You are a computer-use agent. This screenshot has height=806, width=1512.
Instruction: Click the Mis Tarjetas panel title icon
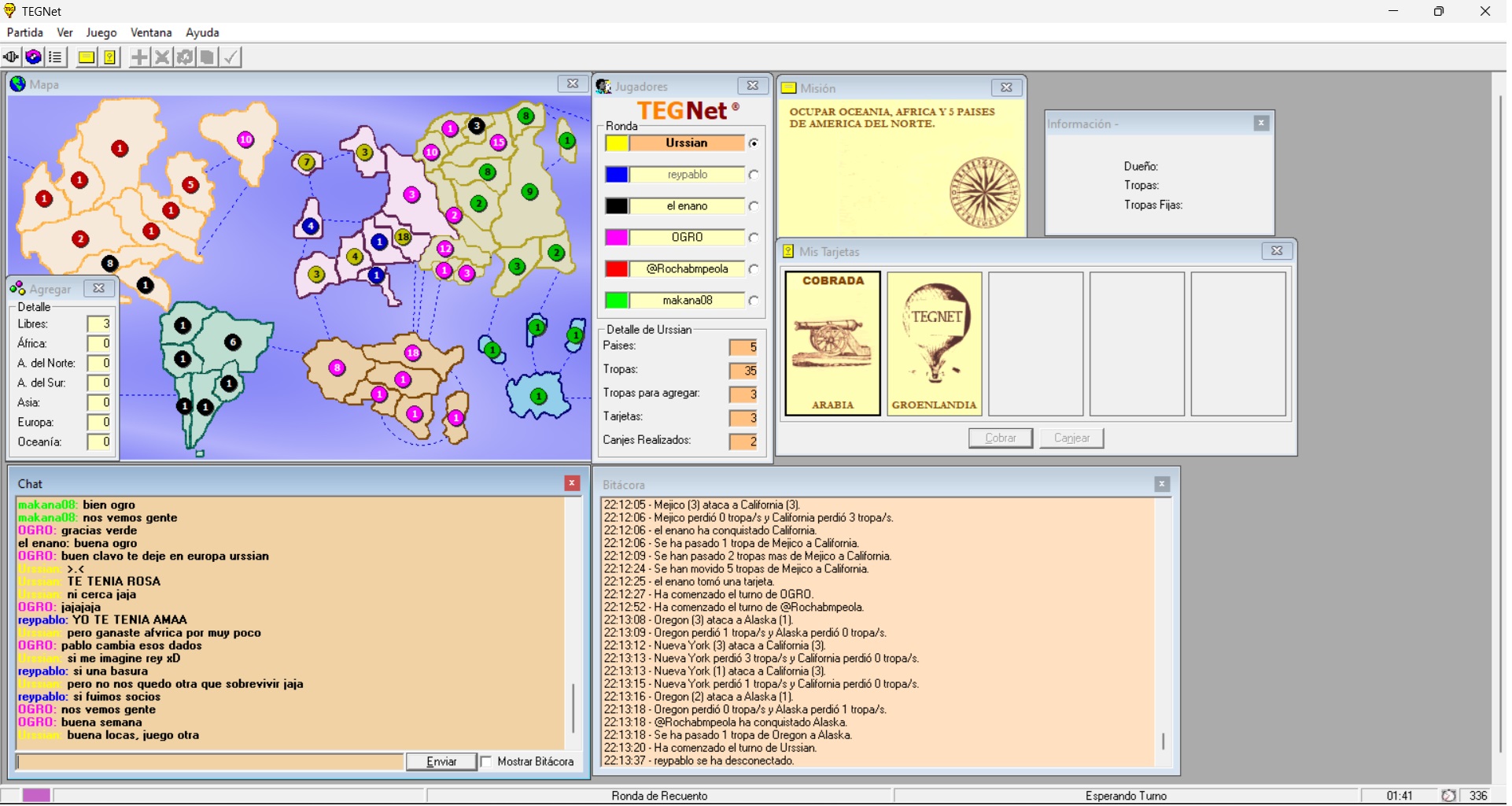pyautogui.click(x=788, y=252)
